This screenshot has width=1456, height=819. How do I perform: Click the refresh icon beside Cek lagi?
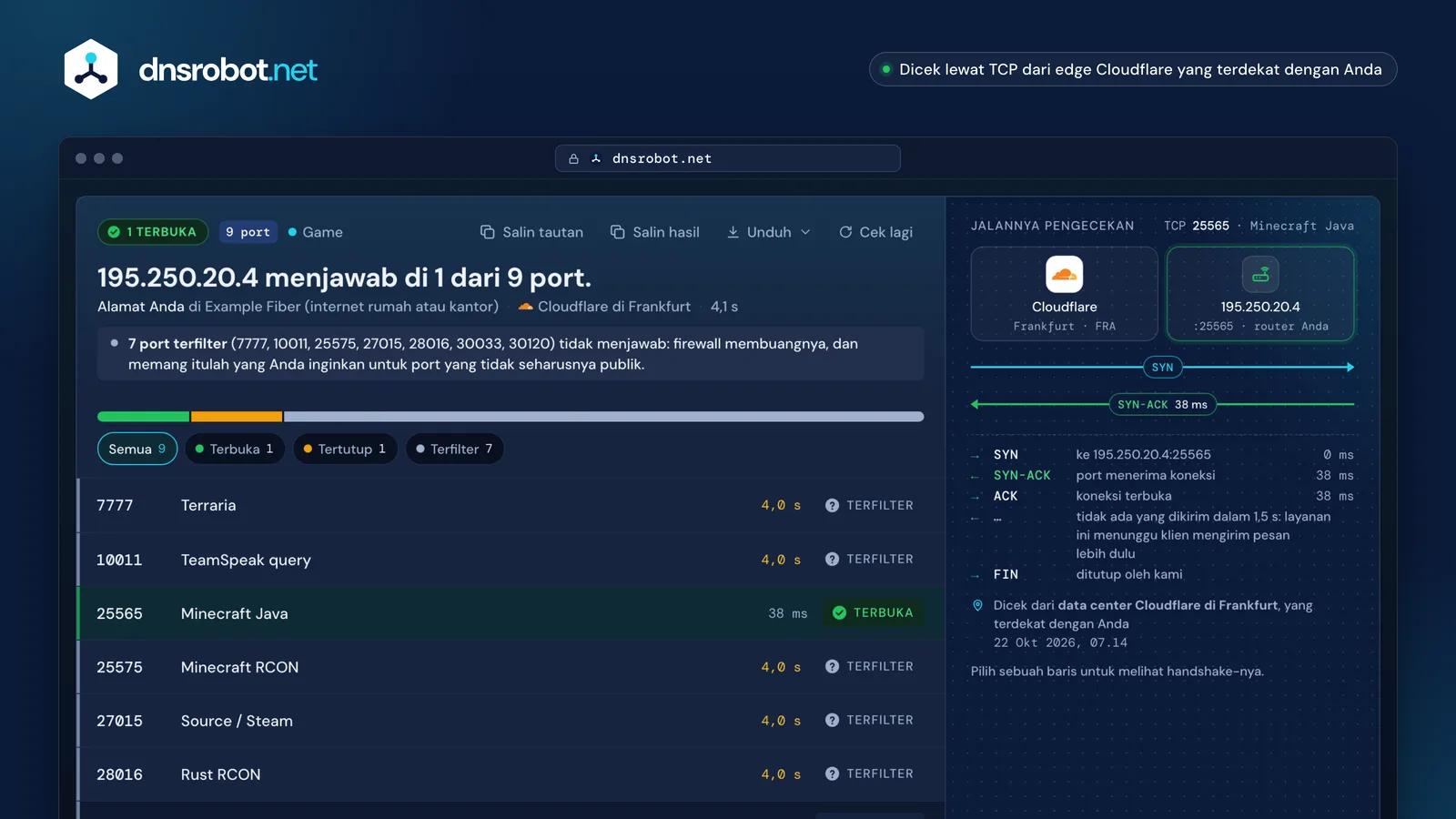point(845,232)
